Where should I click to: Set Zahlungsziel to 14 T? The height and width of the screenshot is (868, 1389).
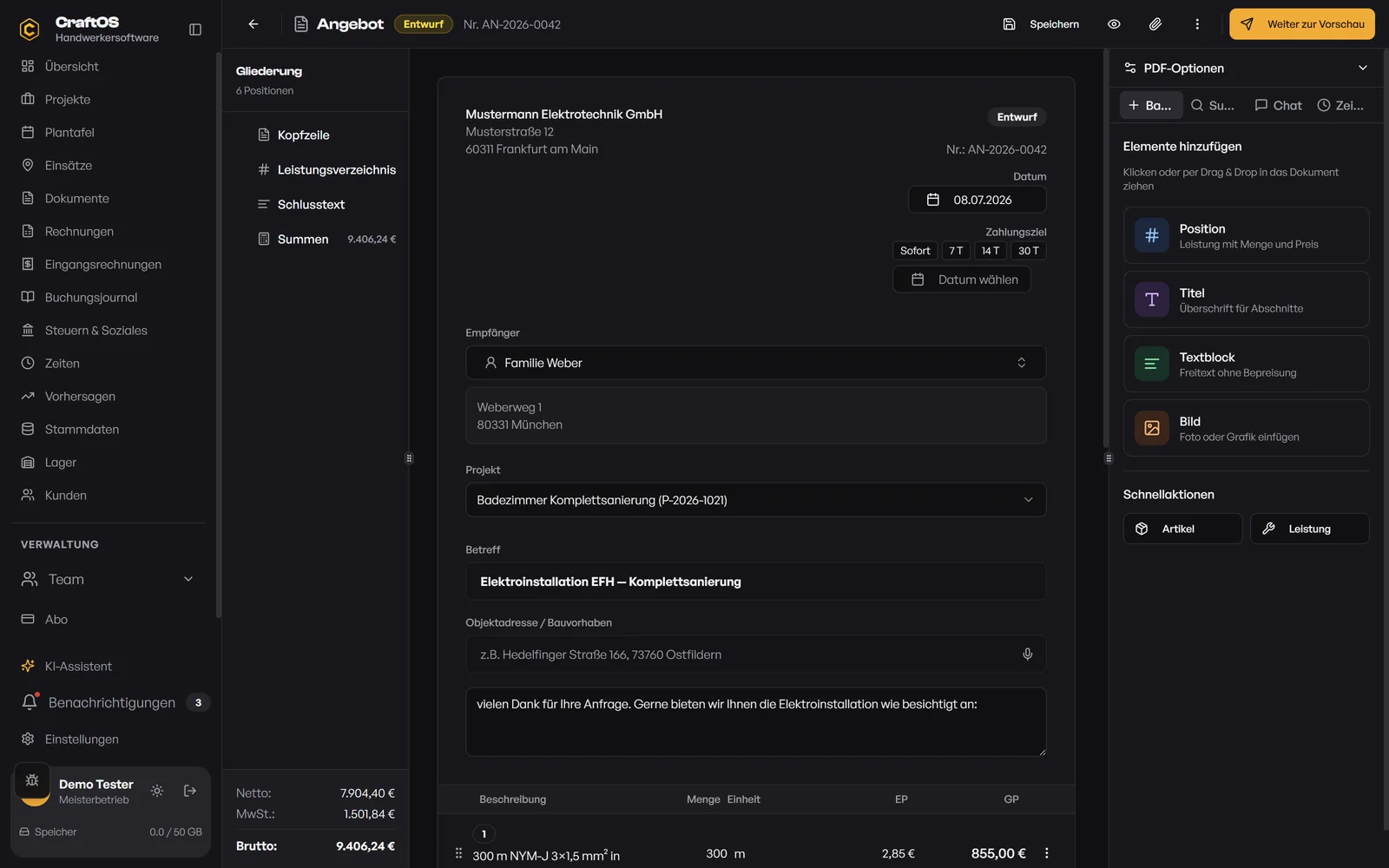(991, 251)
